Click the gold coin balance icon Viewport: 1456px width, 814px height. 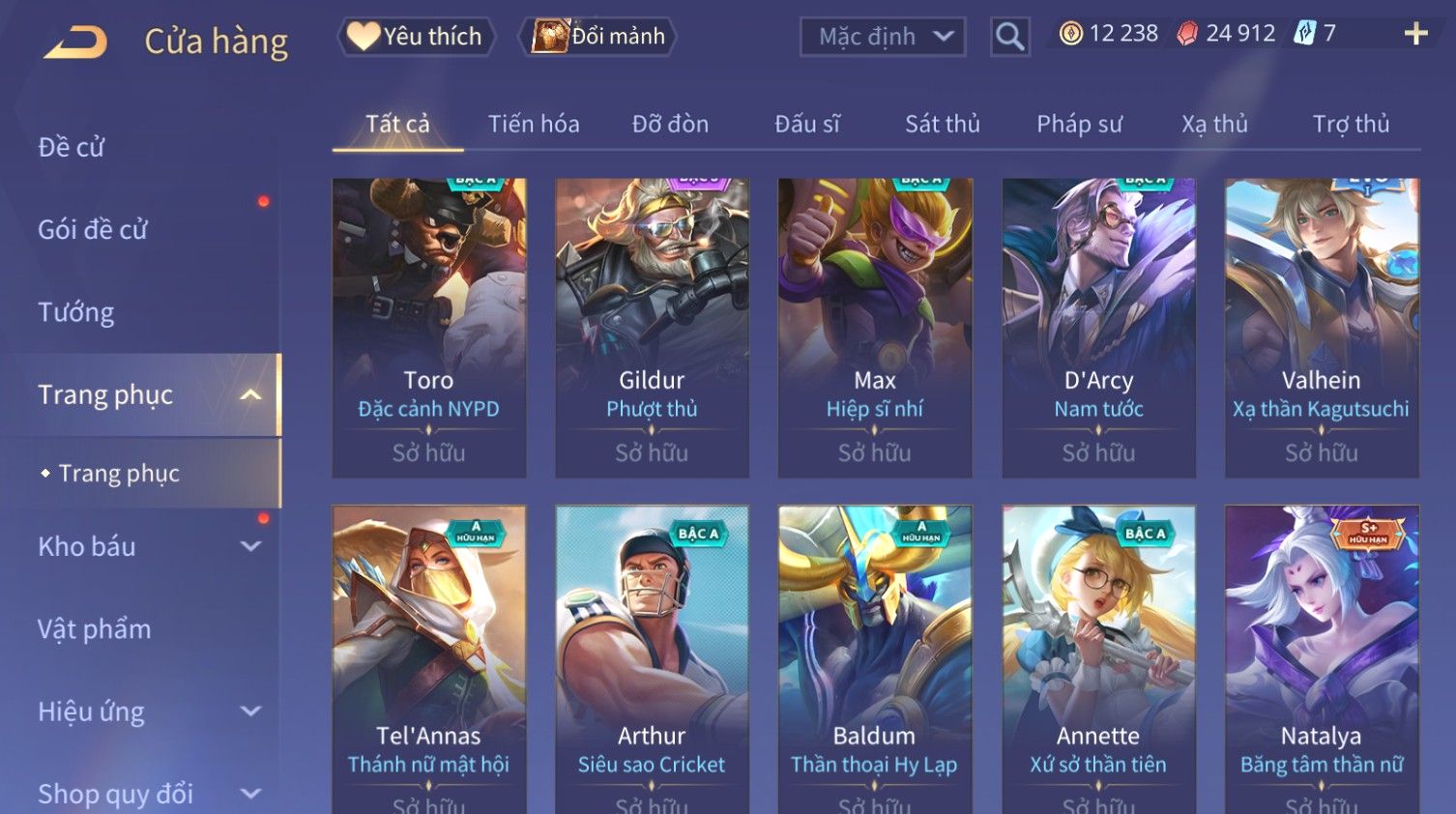pos(1070,34)
